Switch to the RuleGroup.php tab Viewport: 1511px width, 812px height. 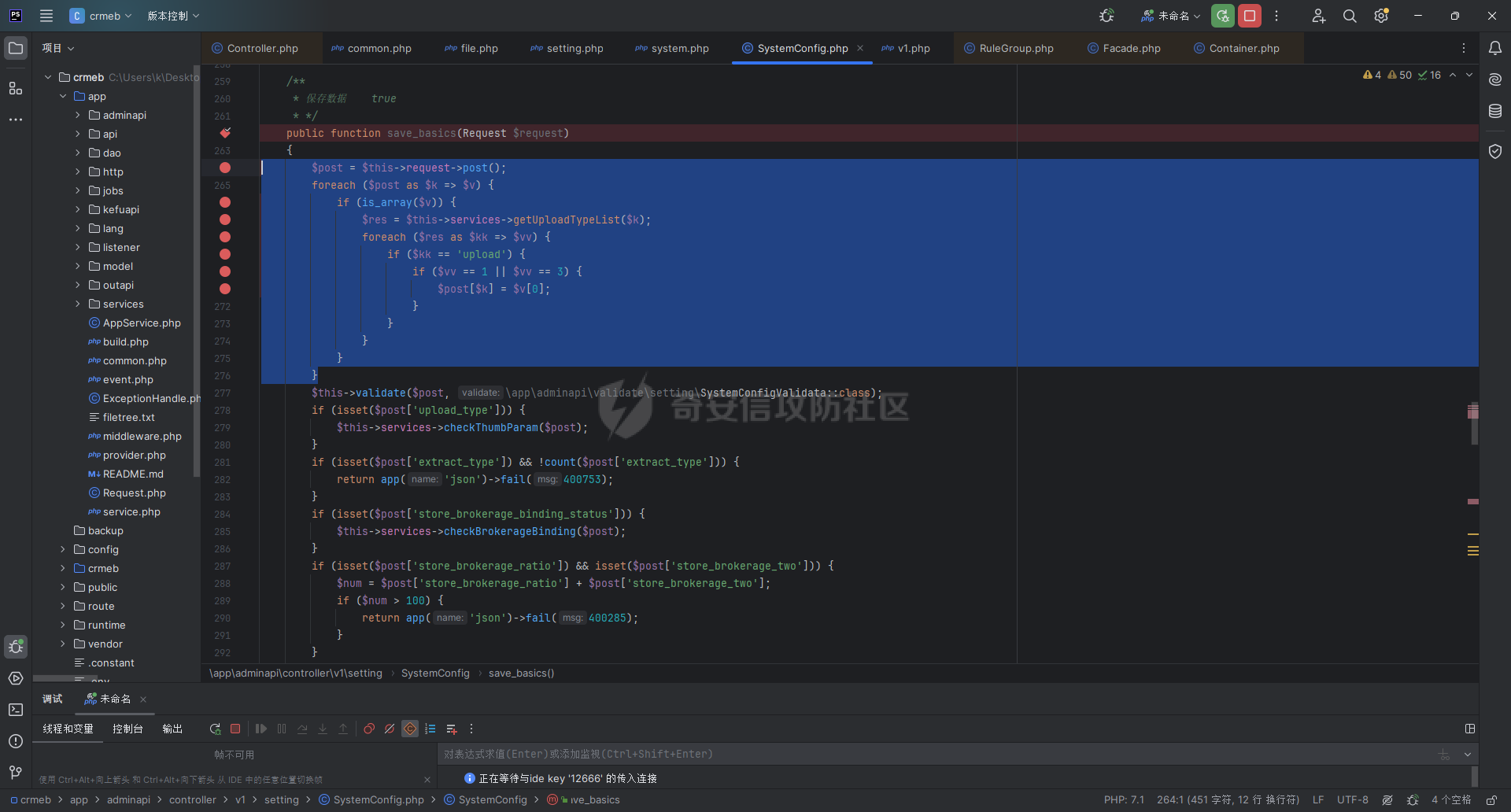coord(1009,48)
